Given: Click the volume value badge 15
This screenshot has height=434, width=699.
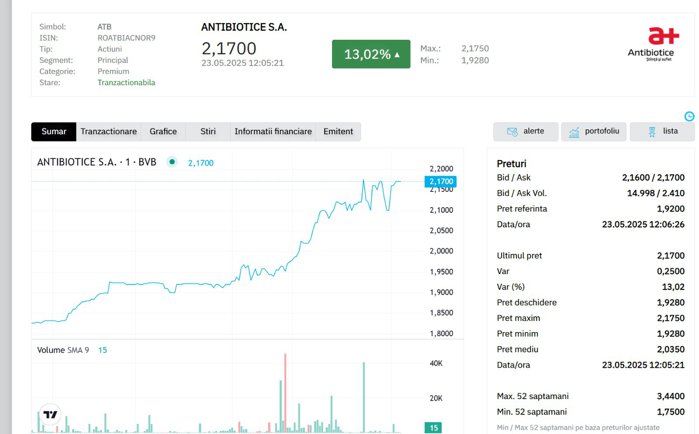Looking at the screenshot, I should (433, 428).
